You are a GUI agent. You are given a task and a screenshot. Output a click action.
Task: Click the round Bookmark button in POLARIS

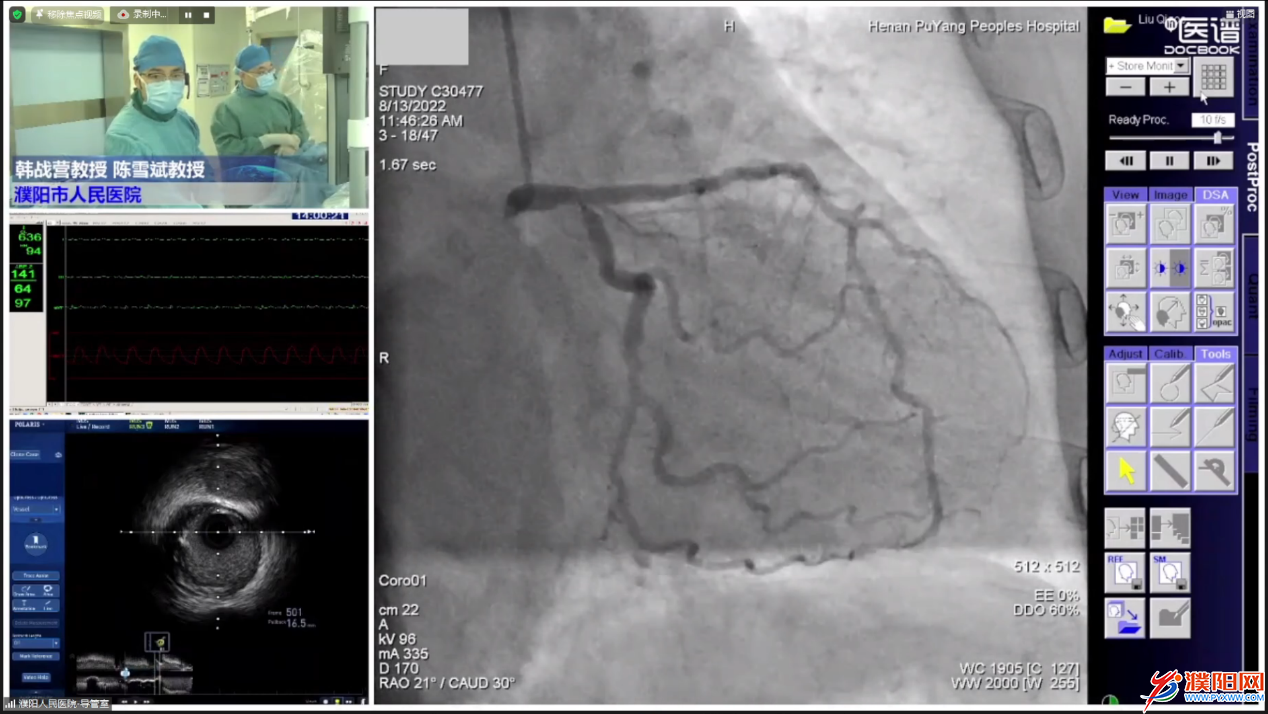[x=35, y=544]
